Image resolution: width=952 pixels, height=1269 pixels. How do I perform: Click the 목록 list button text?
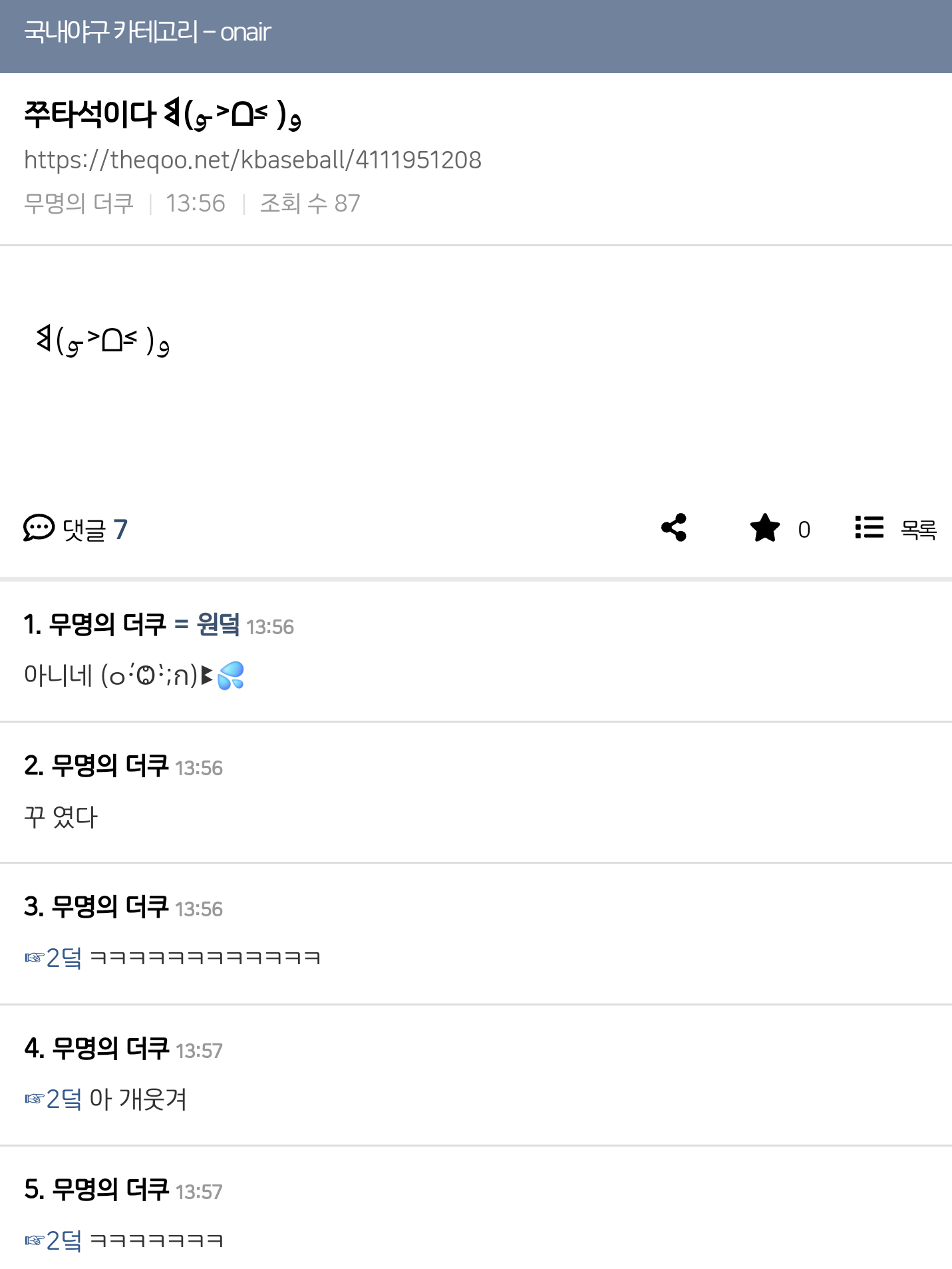(x=918, y=530)
